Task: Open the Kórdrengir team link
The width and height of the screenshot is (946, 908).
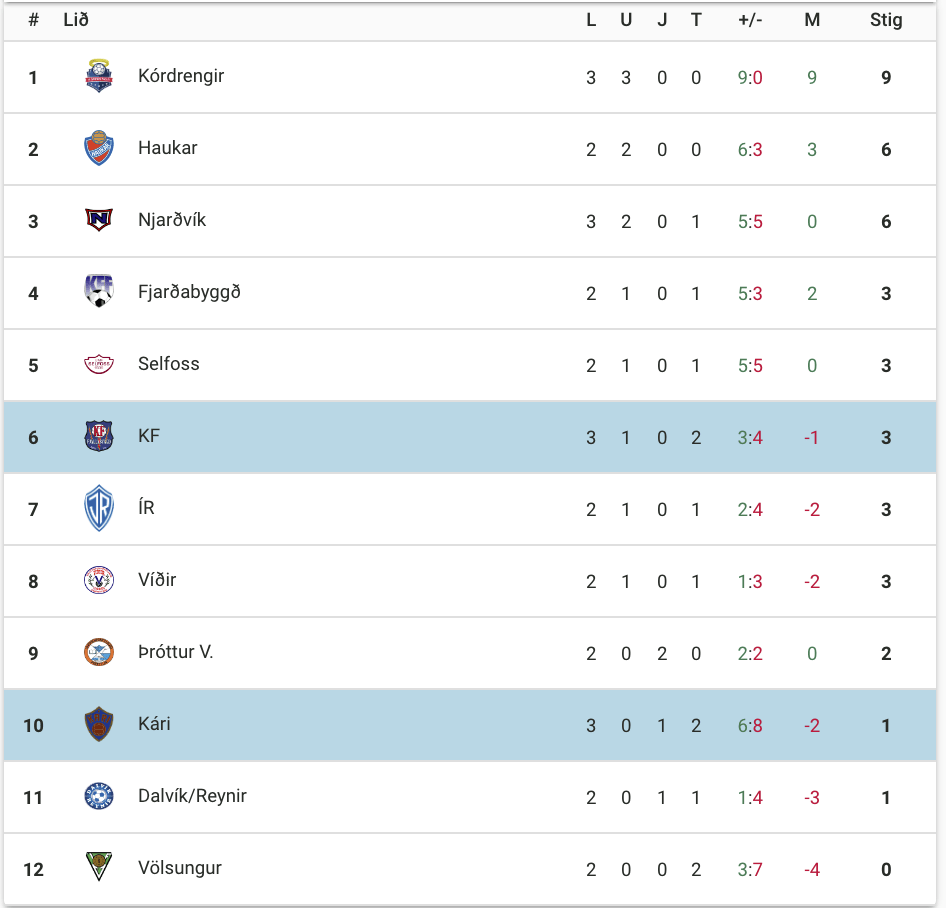Action: [181, 76]
